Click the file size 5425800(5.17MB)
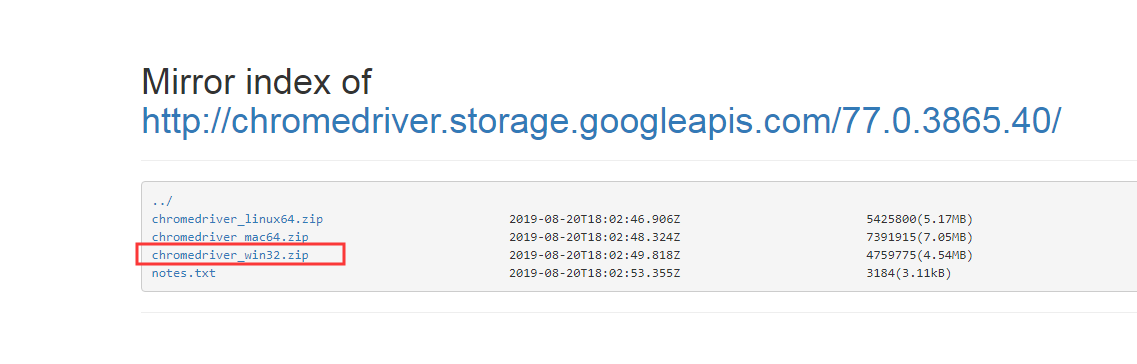The image size is (1137, 364). [919, 219]
